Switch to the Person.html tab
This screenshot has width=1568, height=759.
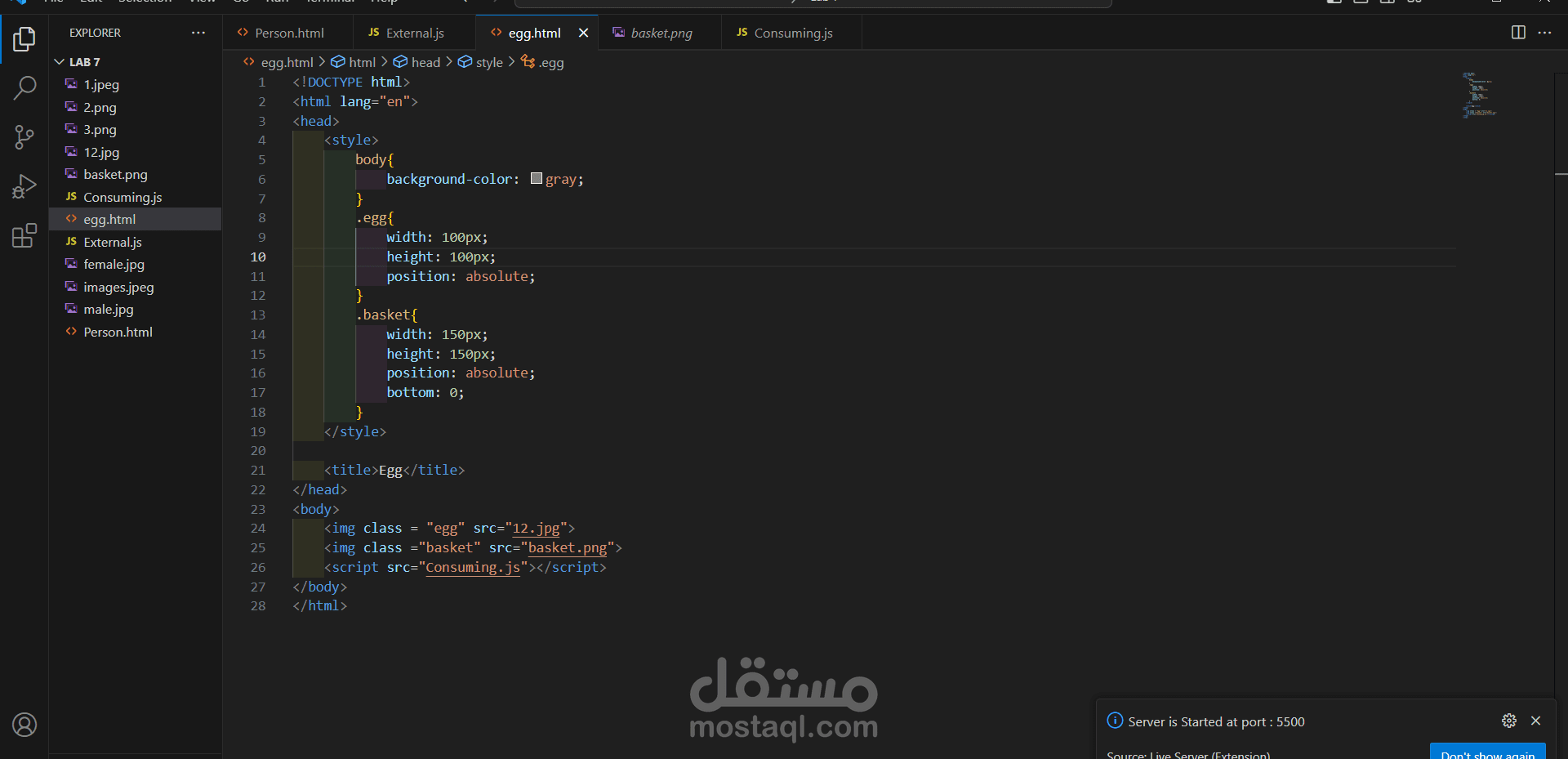tap(288, 33)
